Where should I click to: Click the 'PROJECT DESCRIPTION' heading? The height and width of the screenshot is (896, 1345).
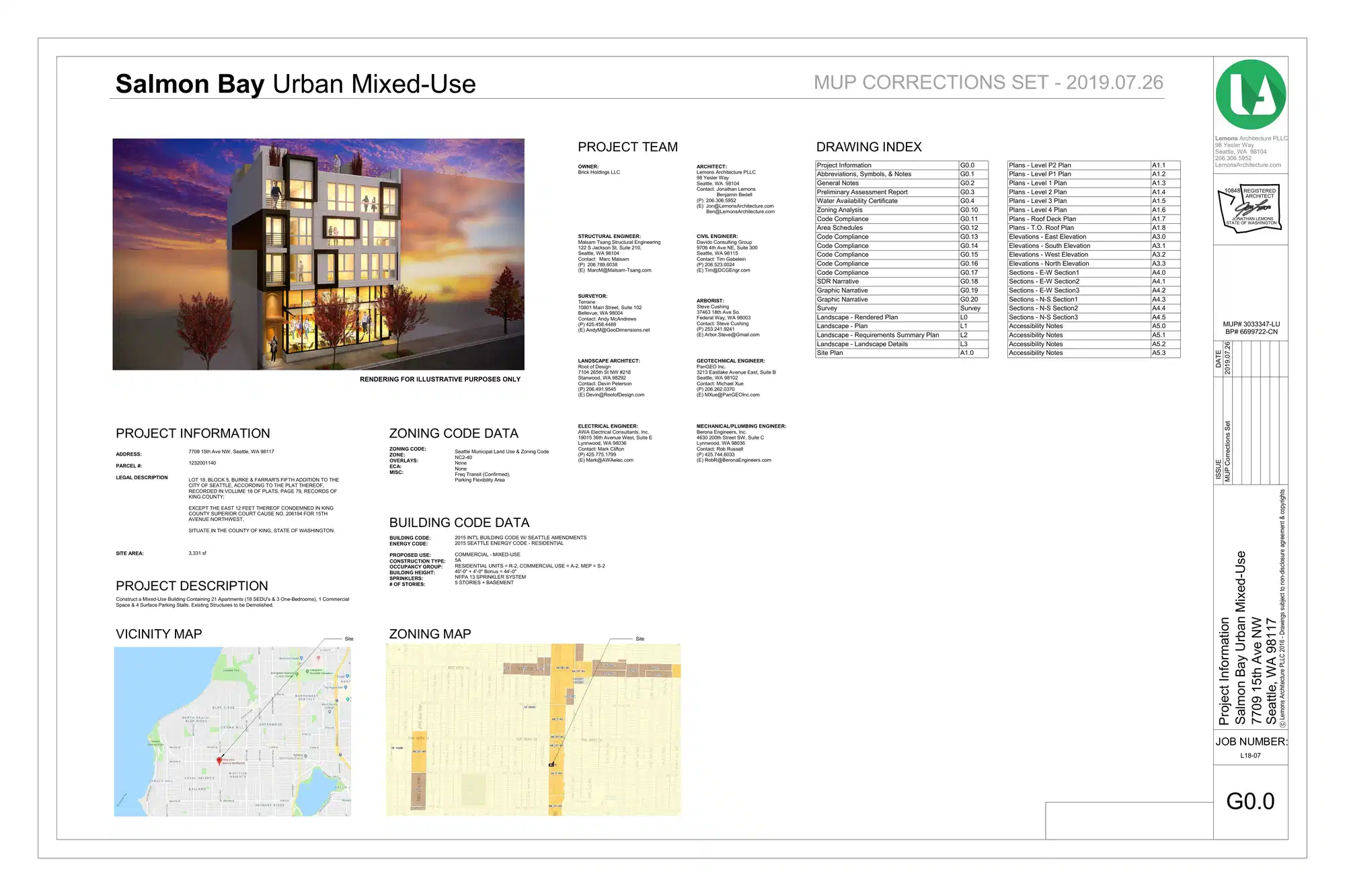coord(192,586)
